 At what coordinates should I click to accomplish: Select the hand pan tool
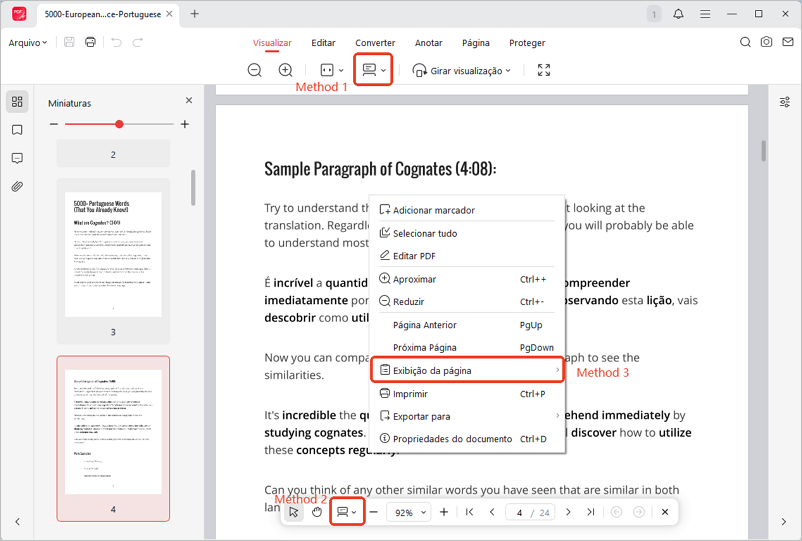click(317, 512)
